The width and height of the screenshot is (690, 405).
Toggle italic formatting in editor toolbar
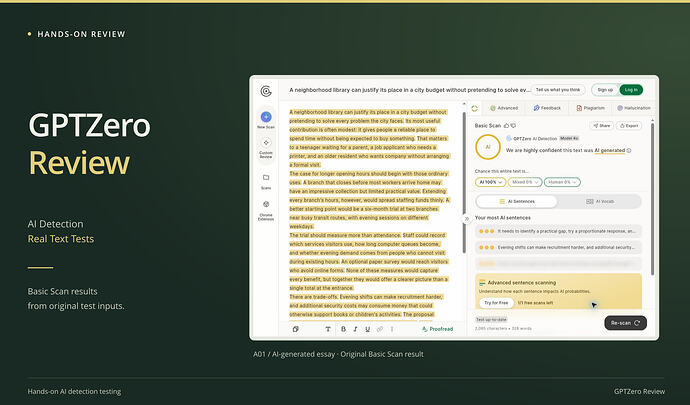(x=355, y=329)
